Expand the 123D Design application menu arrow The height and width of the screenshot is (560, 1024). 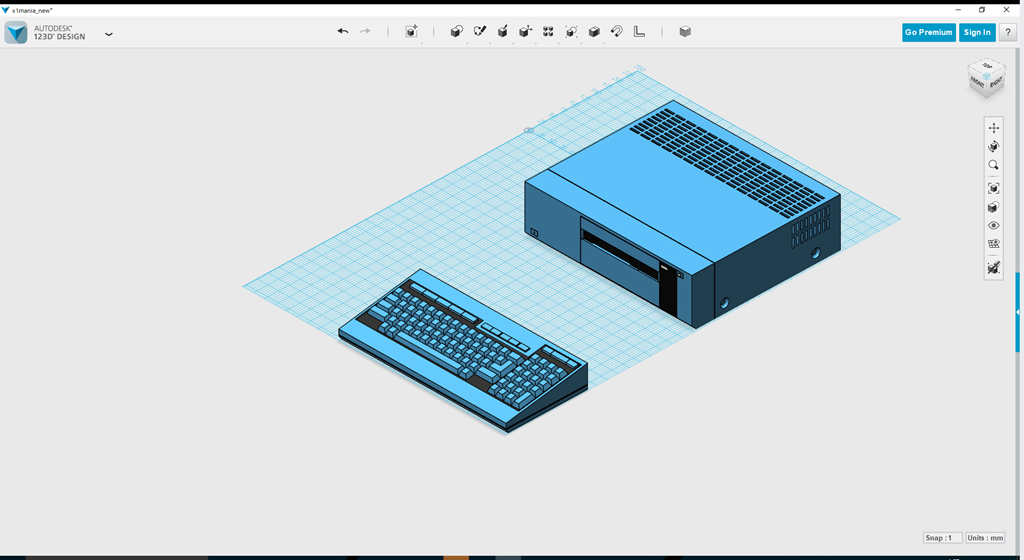(x=109, y=34)
